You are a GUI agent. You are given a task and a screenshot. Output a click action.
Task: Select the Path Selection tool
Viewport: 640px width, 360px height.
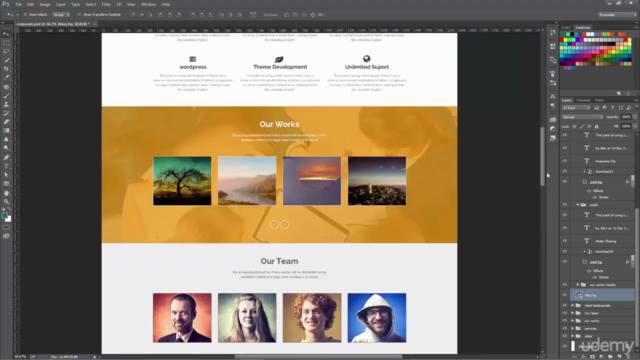(x=6, y=175)
